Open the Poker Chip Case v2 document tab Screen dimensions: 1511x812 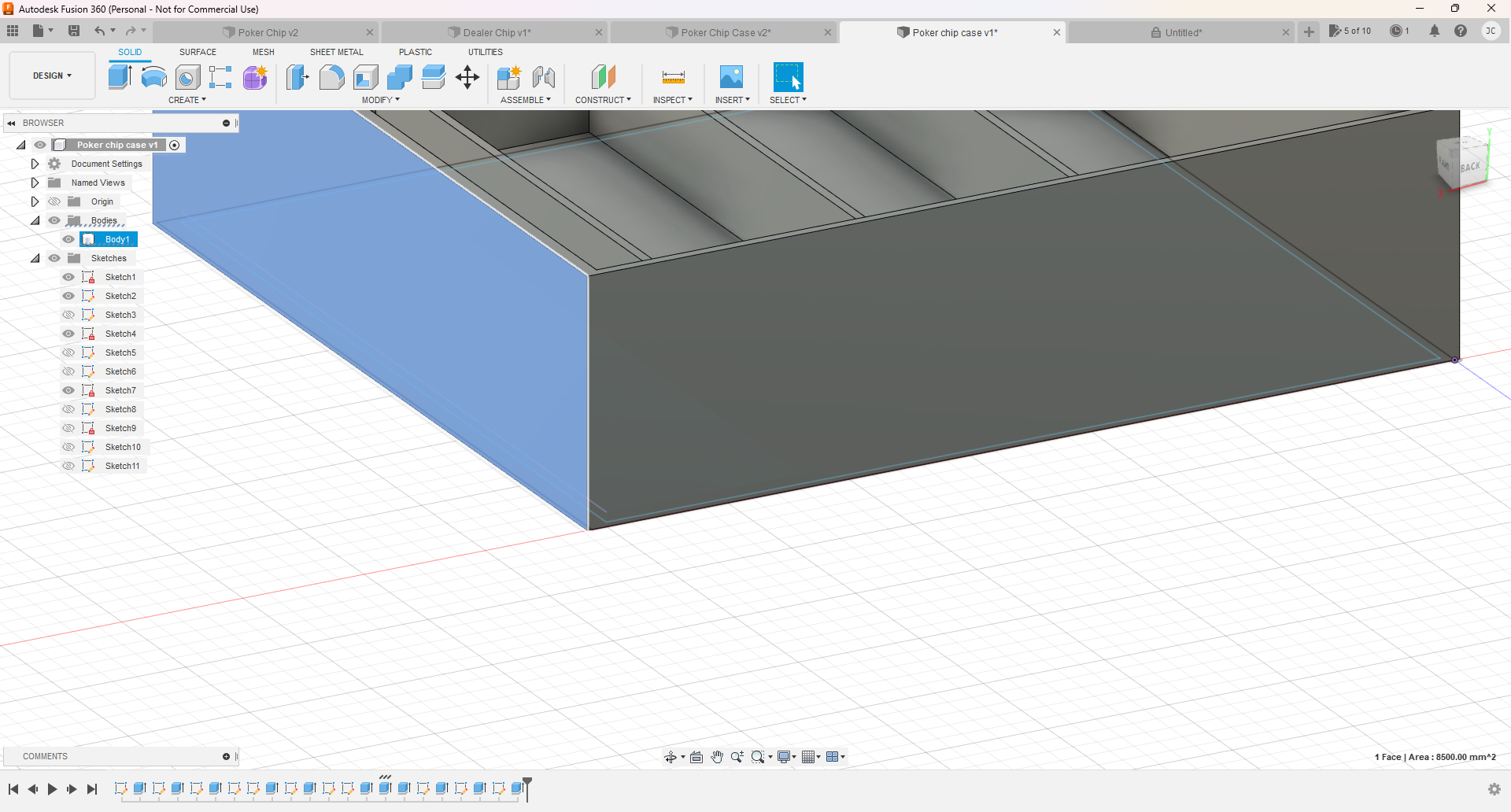tap(725, 32)
